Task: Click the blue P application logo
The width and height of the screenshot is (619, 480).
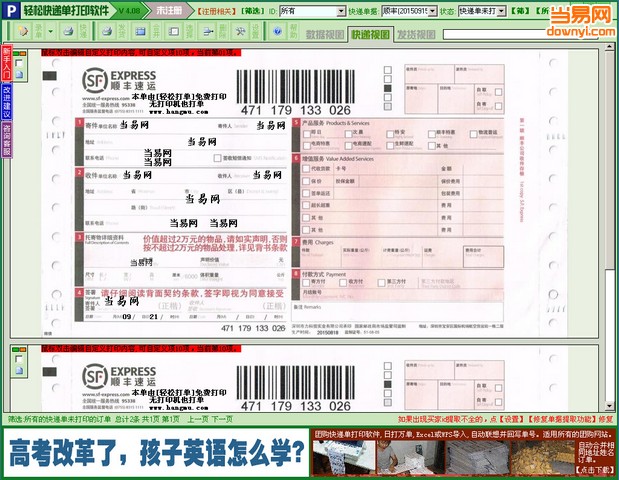Action: (11, 11)
